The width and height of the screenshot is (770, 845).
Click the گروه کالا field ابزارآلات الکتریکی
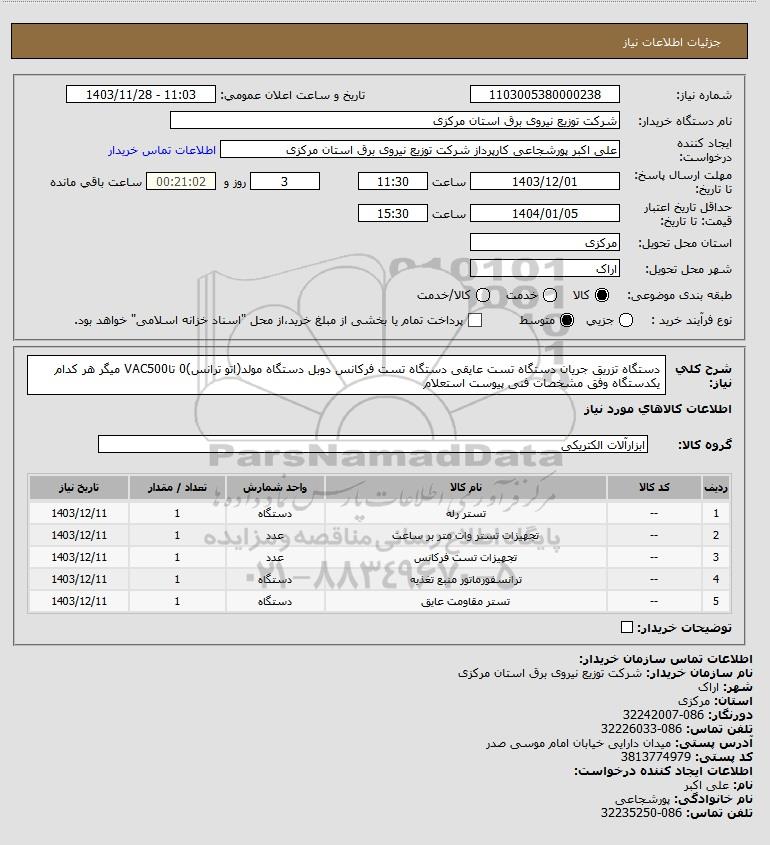[373, 445]
